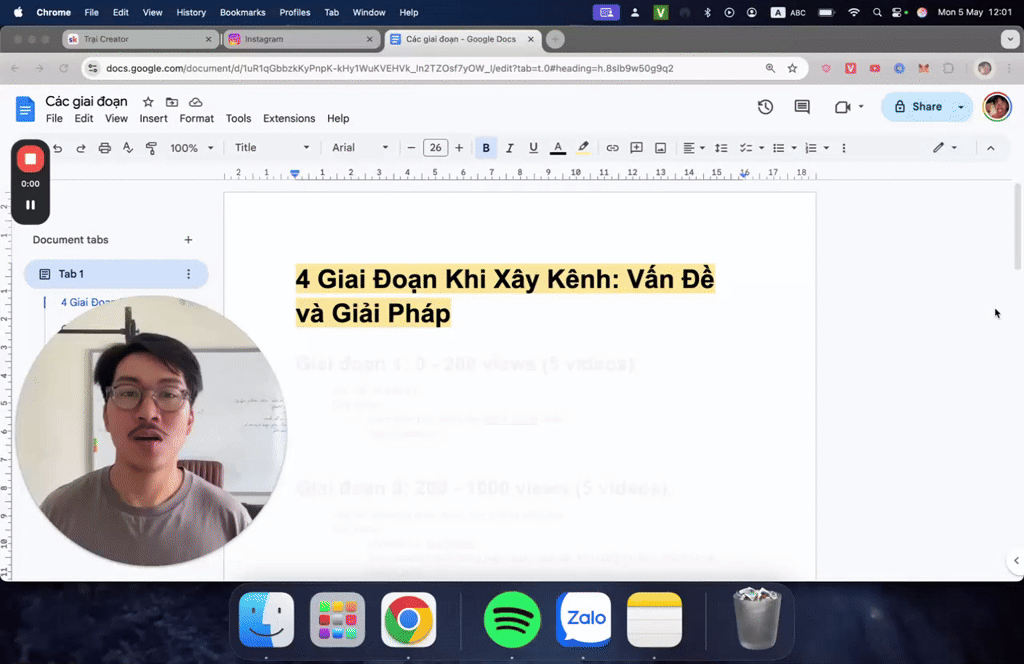
Task: Open the checklist dropdown
Action: pos(751,148)
